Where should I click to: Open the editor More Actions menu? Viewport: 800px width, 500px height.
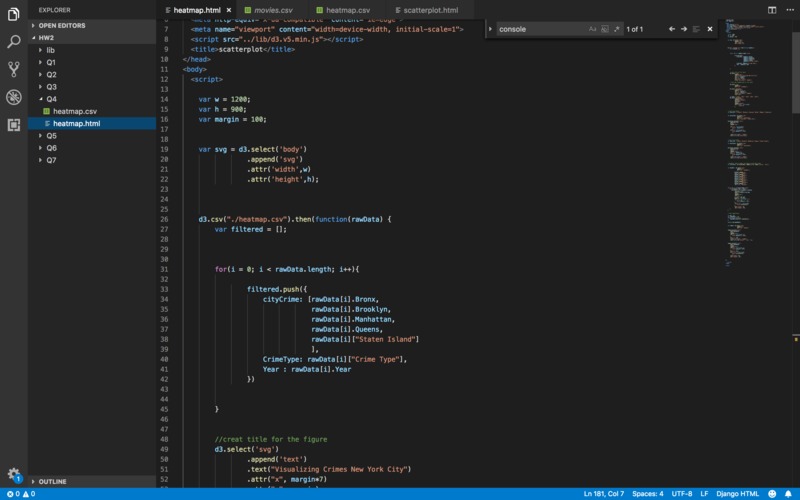[790, 10]
